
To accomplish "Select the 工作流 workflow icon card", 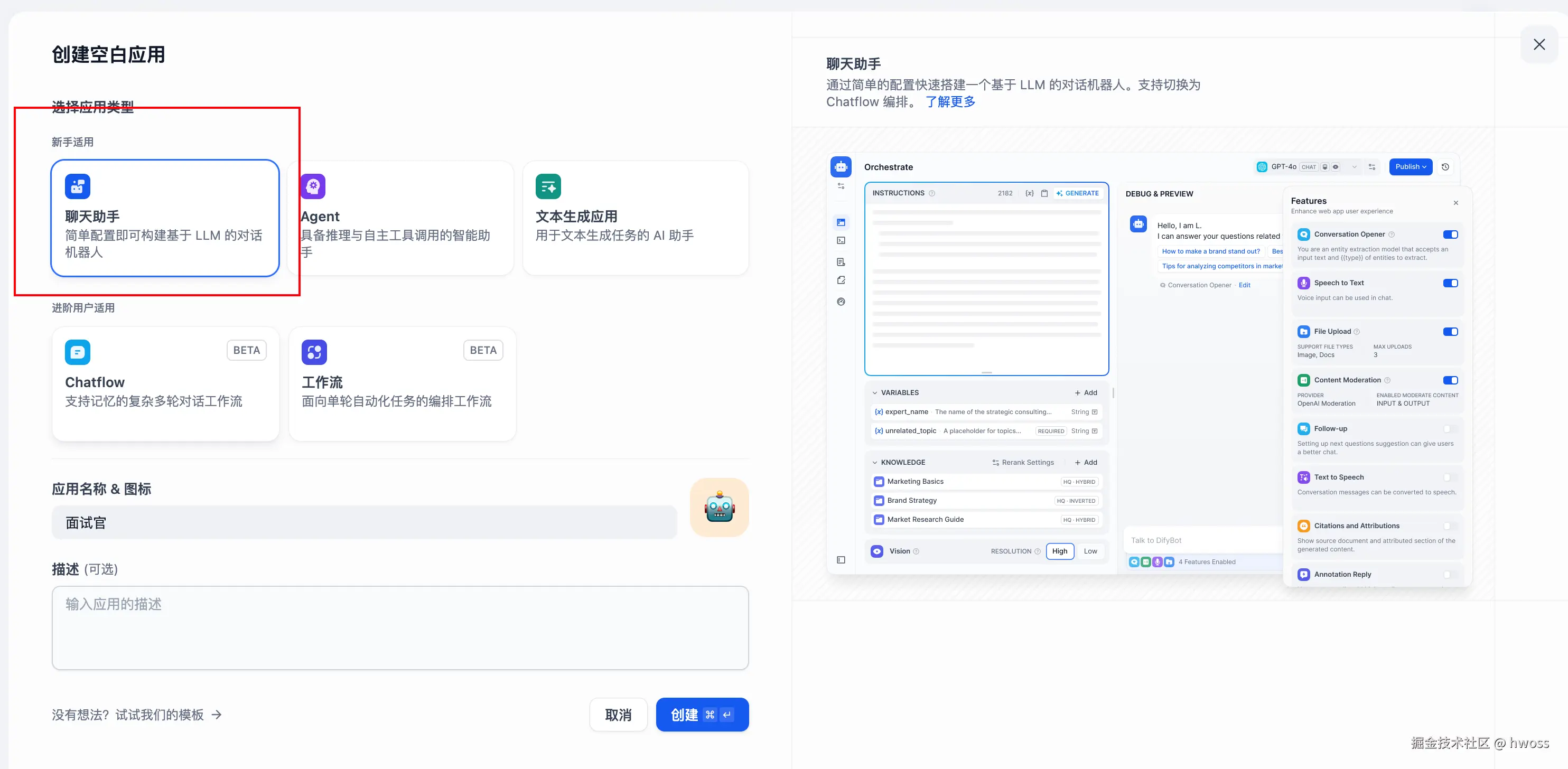I will tap(314, 352).
